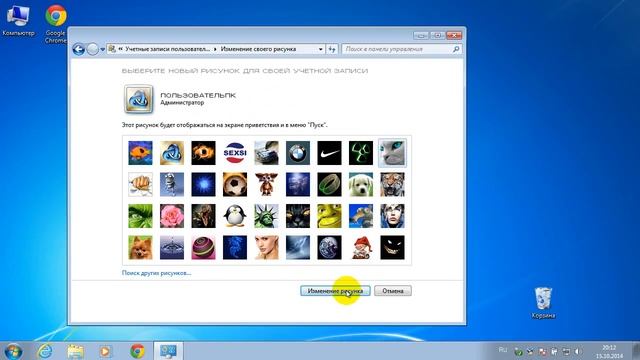The image size is (640, 360).
Task: Click the Отмена button
Action: 393,291
